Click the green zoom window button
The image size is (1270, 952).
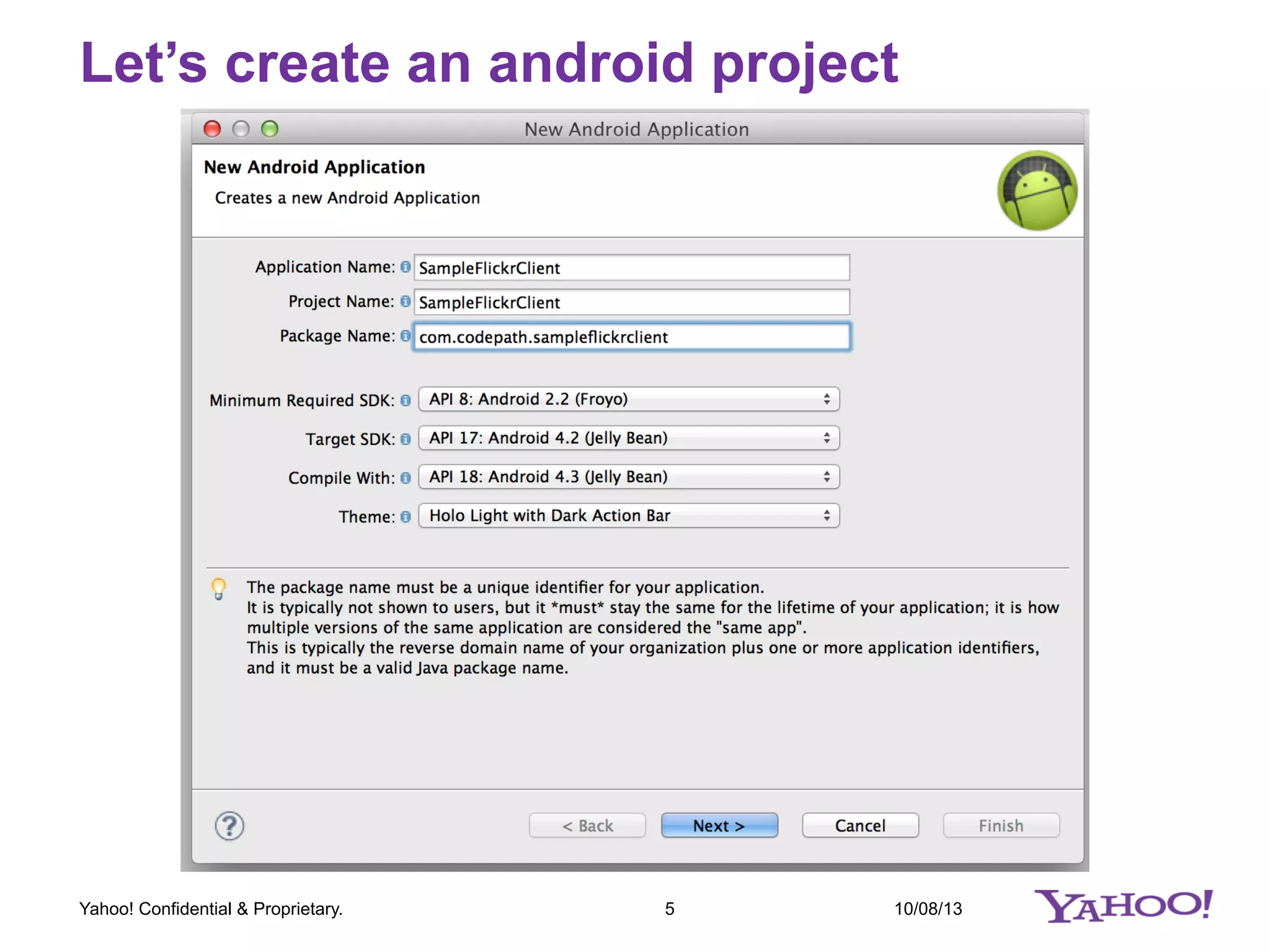coord(270,129)
